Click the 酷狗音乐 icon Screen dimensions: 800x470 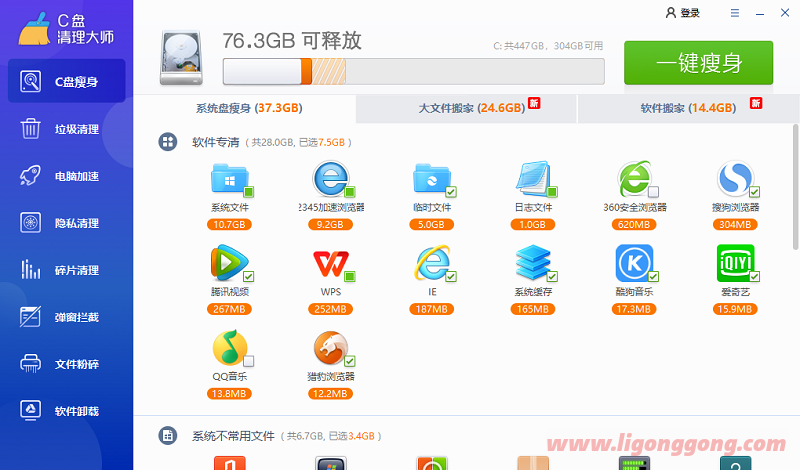[634, 263]
